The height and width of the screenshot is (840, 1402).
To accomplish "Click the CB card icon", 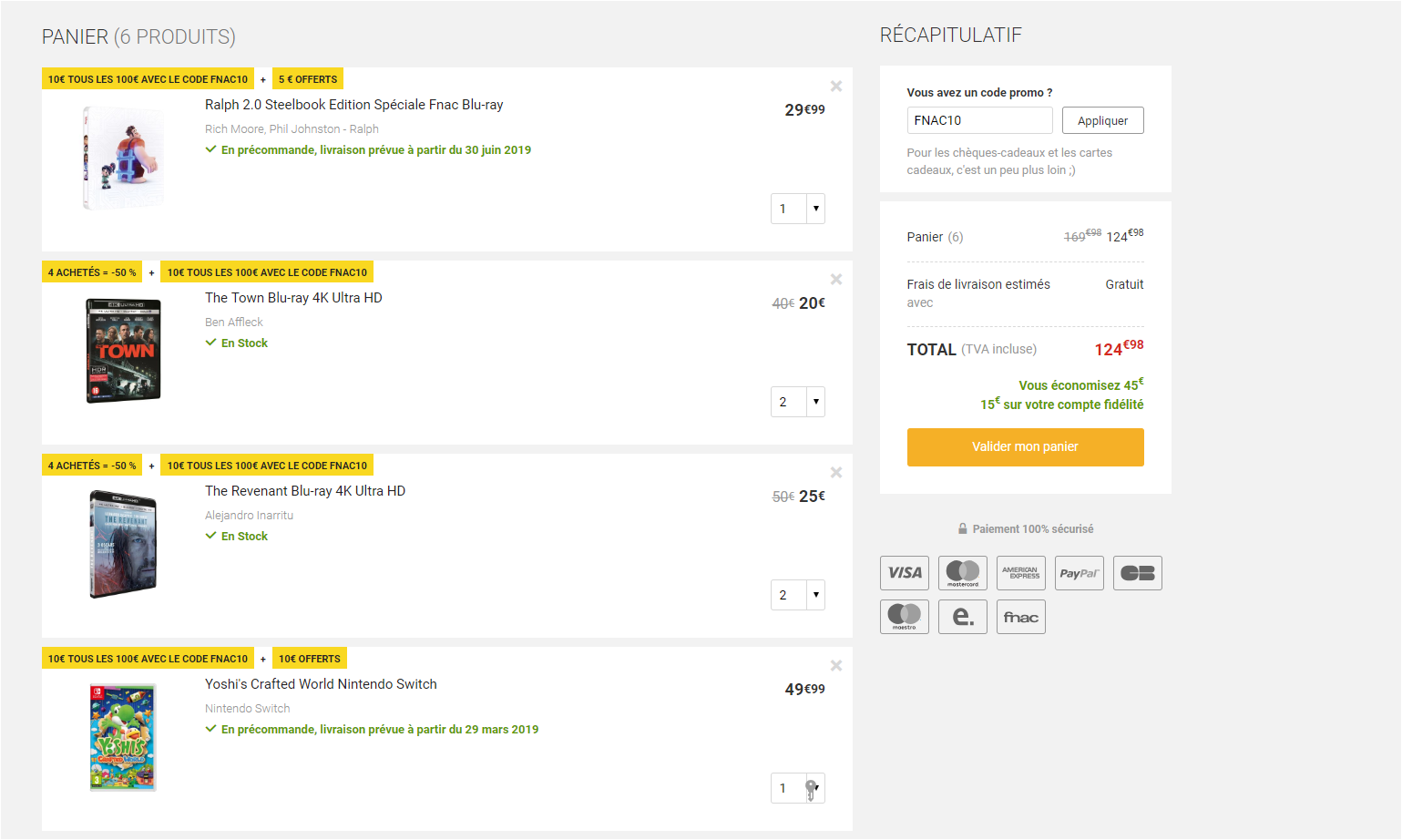I will (1137, 573).
